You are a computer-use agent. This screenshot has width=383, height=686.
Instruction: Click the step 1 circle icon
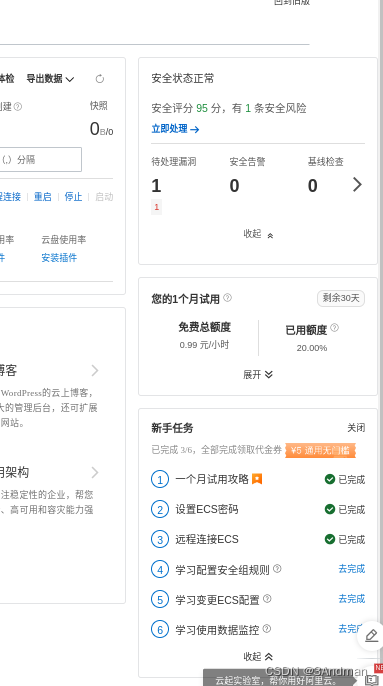(x=160, y=480)
